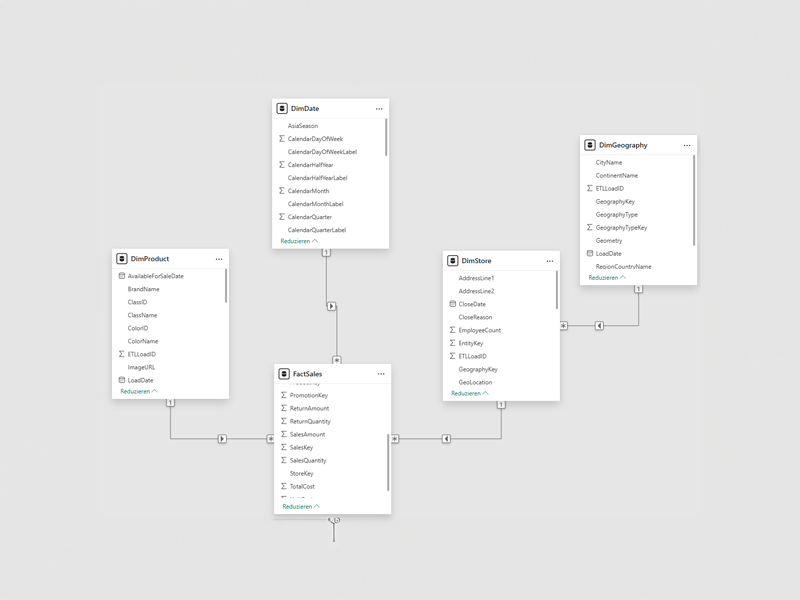Collapse the FactSales table with Reduzieren
The image size is (800, 600).
coord(301,506)
